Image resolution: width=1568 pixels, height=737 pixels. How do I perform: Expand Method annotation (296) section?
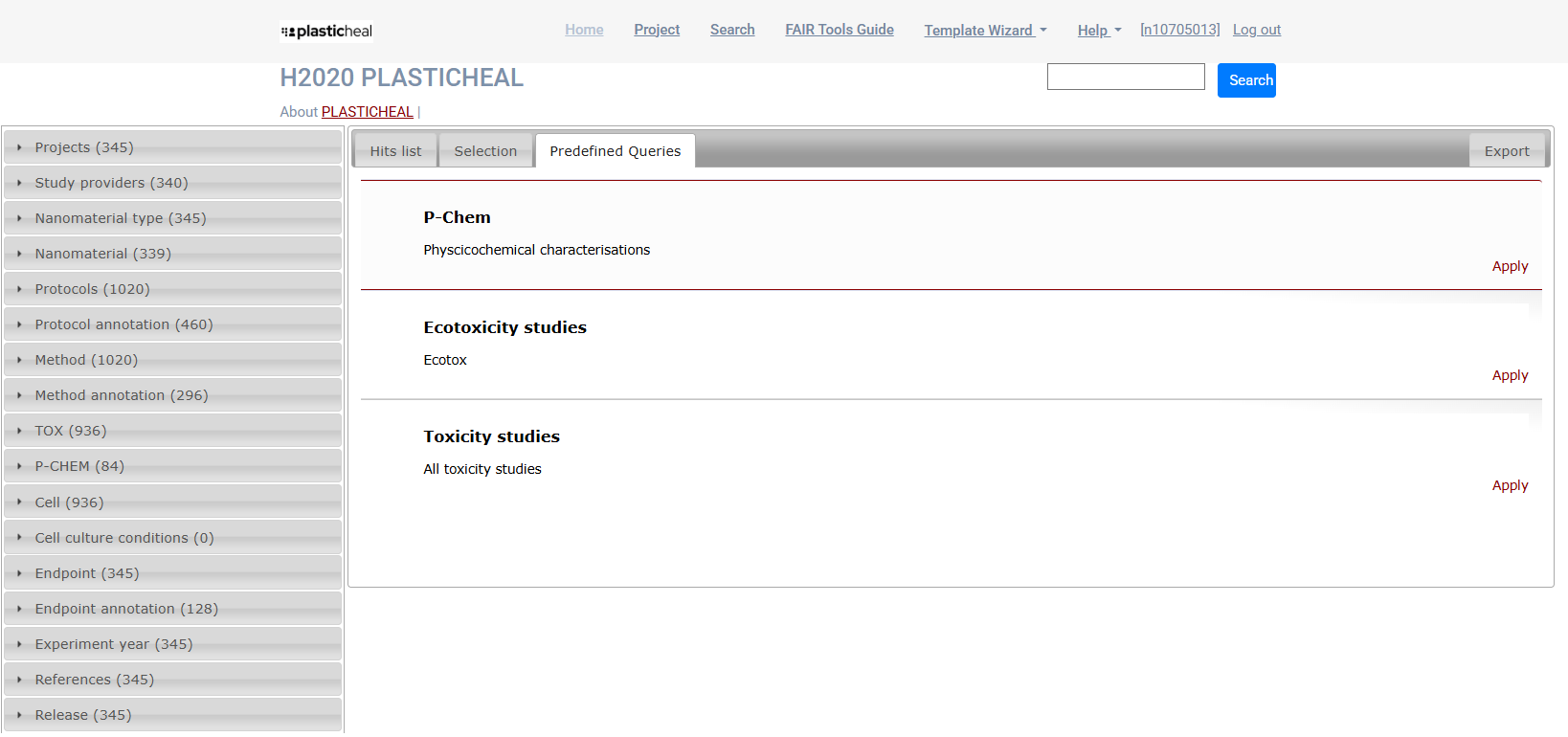[x=172, y=395]
